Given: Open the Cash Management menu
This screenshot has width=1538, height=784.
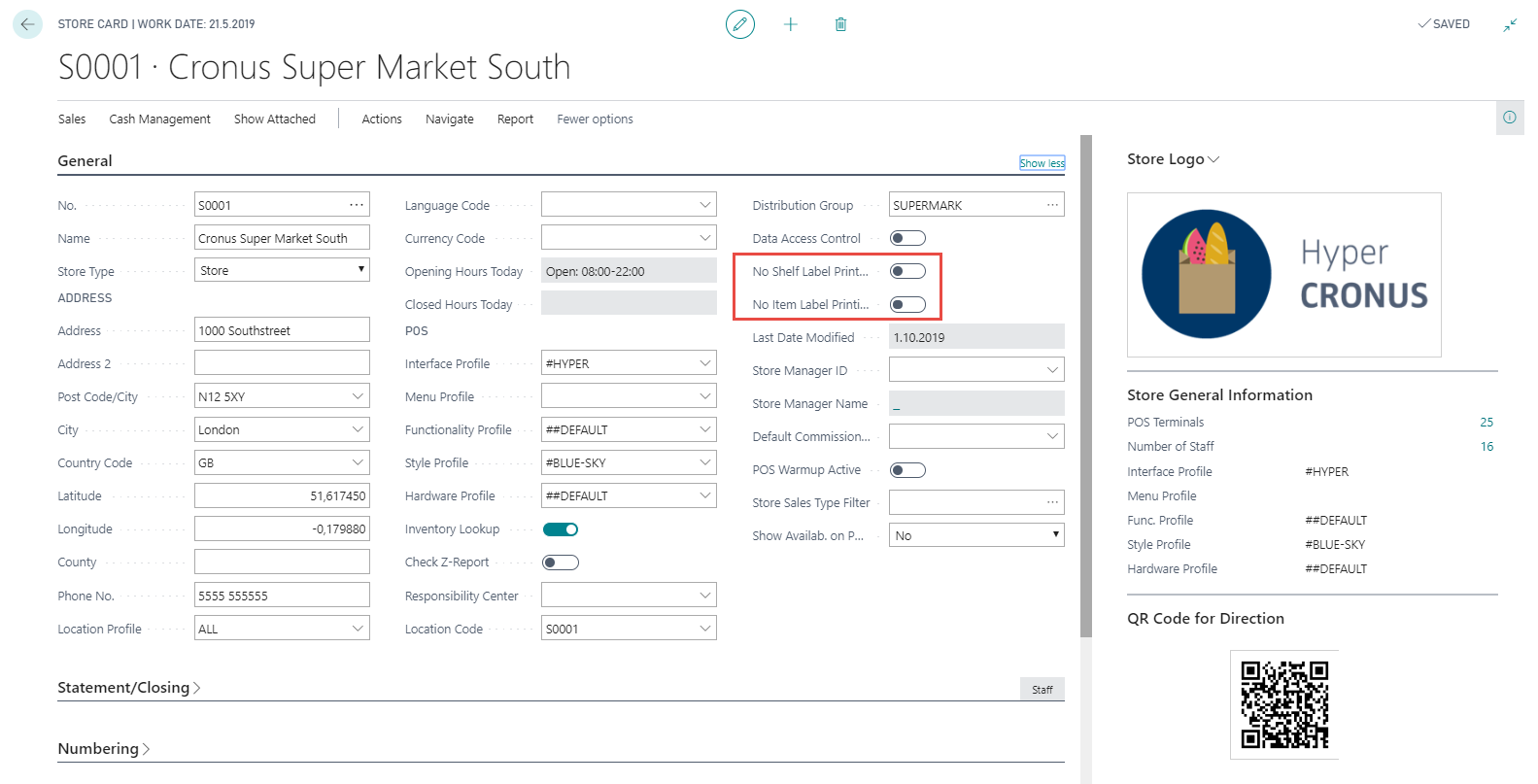Looking at the screenshot, I should coord(159,119).
